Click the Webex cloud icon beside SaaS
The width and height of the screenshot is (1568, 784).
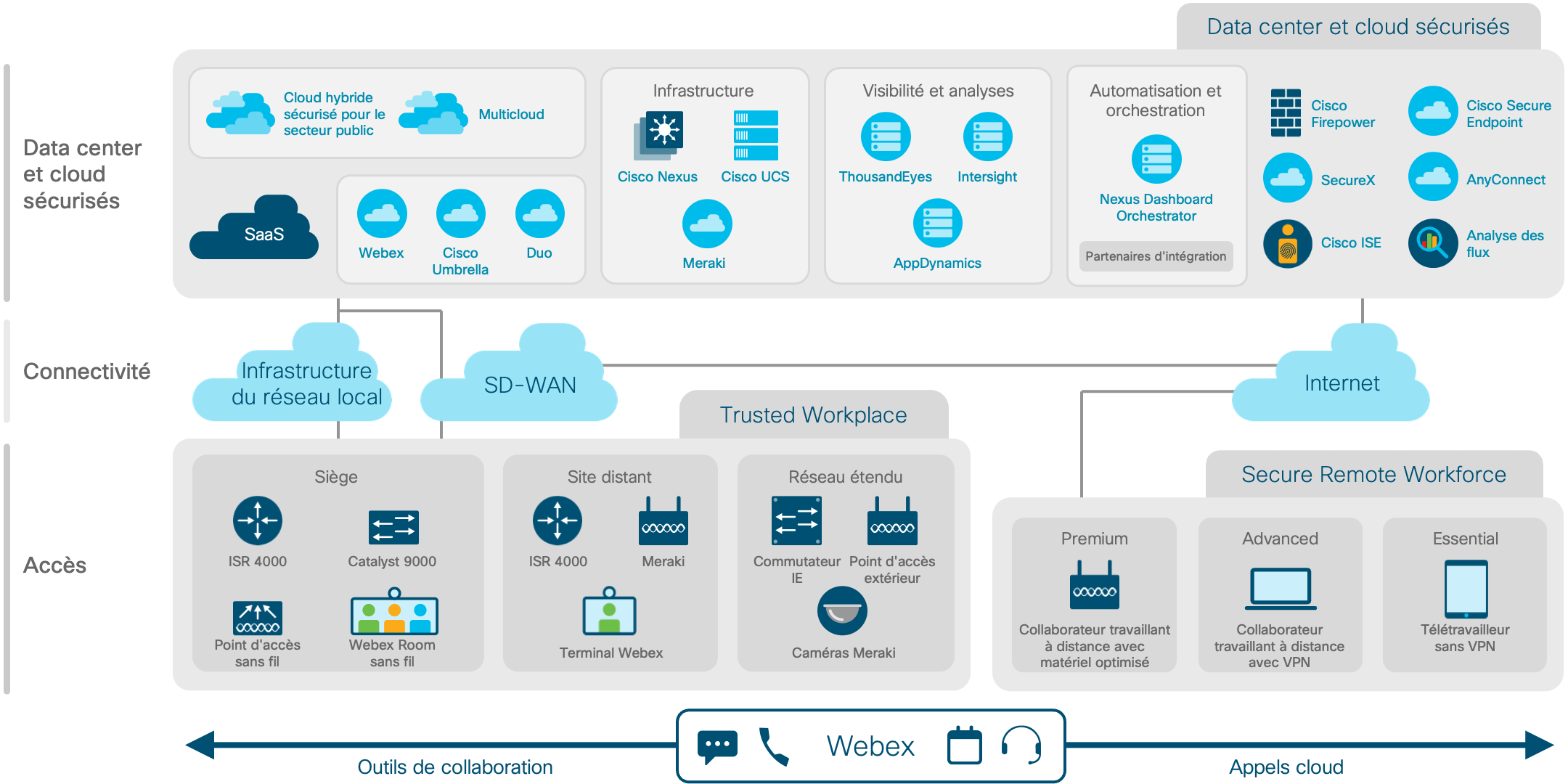[x=382, y=213]
